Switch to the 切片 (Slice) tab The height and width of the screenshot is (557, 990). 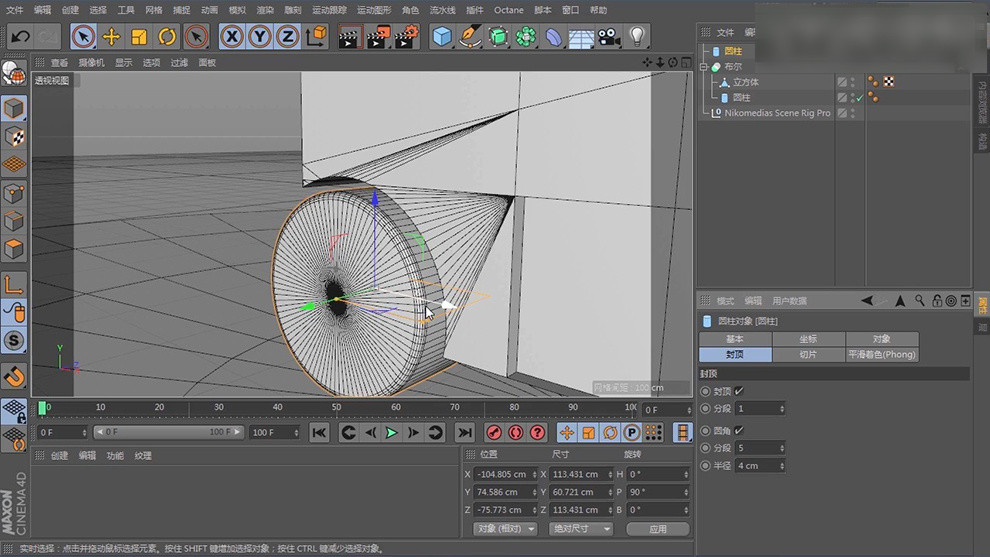[808, 354]
